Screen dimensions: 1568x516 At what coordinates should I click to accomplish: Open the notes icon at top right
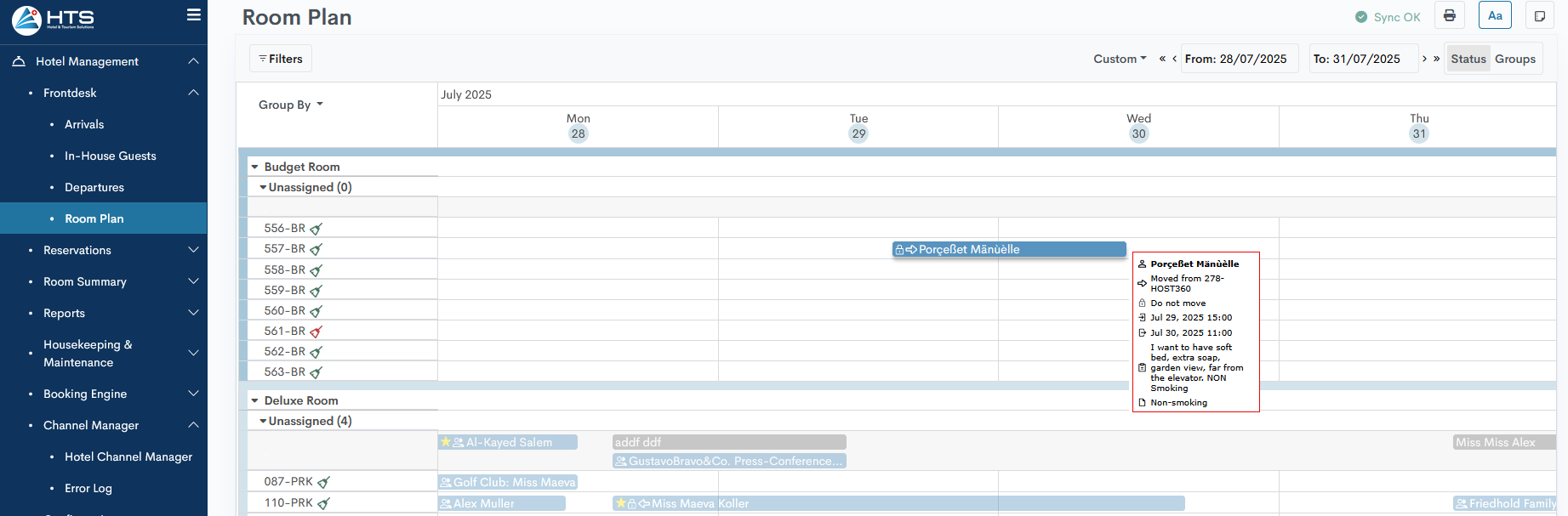click(1539, 16)
